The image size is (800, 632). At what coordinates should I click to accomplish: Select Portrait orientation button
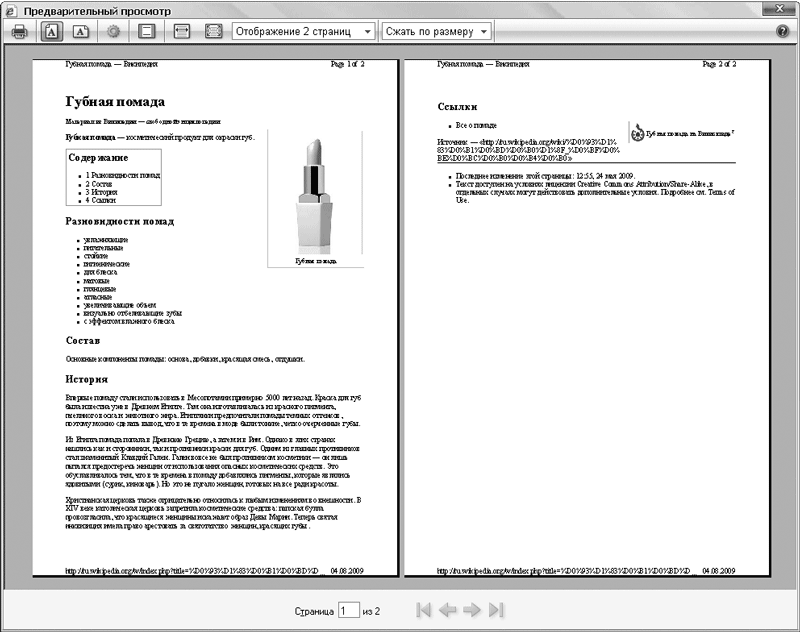click(51, 32)
